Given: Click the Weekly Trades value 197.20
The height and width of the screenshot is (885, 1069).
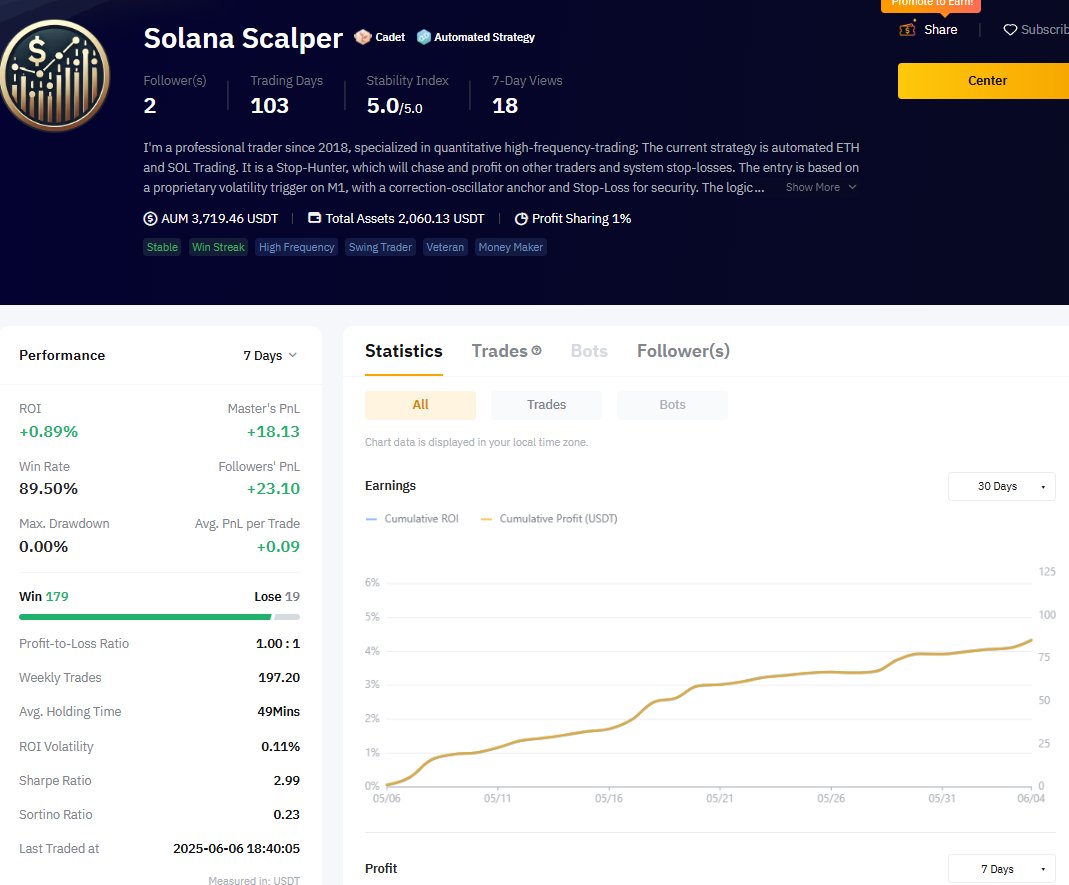Looking at the screenshot, I should click(x=279, y=678).
